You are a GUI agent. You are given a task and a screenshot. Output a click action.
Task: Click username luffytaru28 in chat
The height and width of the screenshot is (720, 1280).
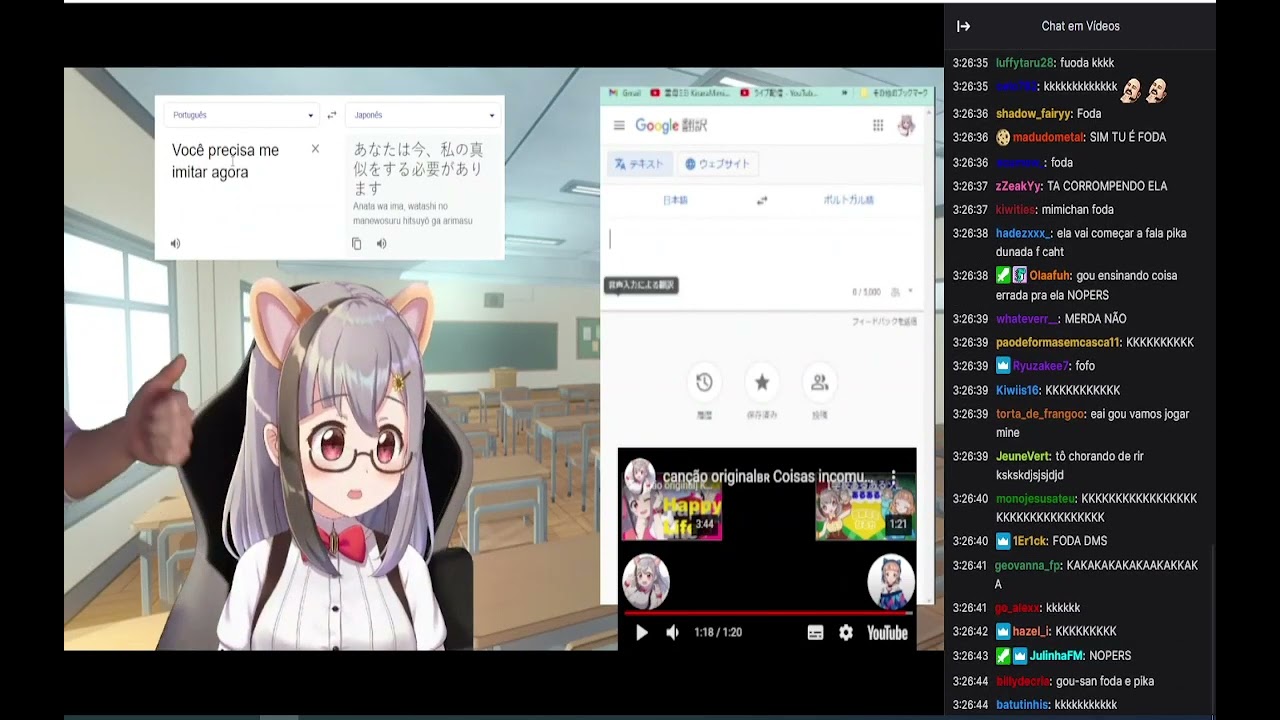click(x=1025, y=63)
